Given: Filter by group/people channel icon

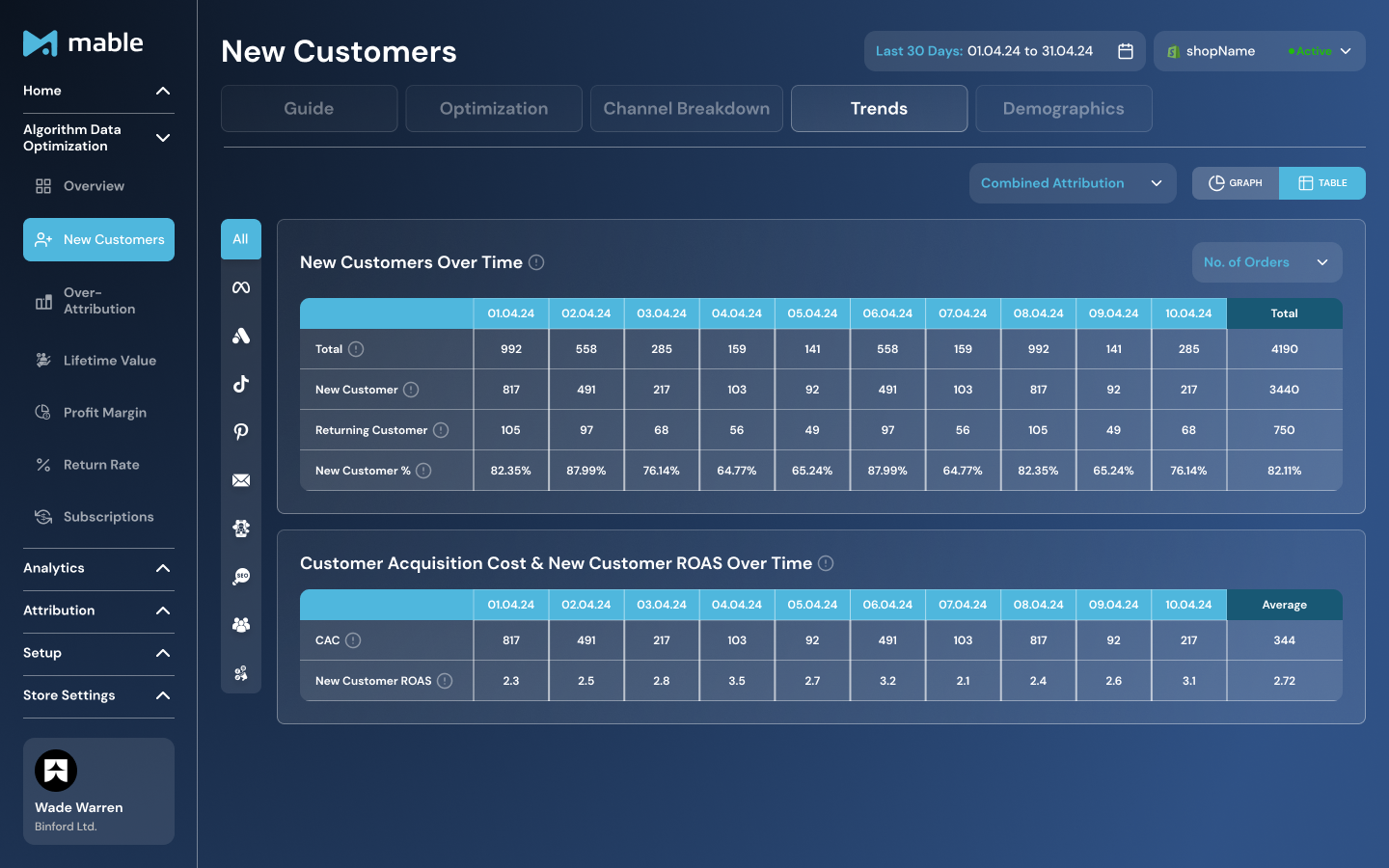Looking at the screenshot, I should click(241, 625).
